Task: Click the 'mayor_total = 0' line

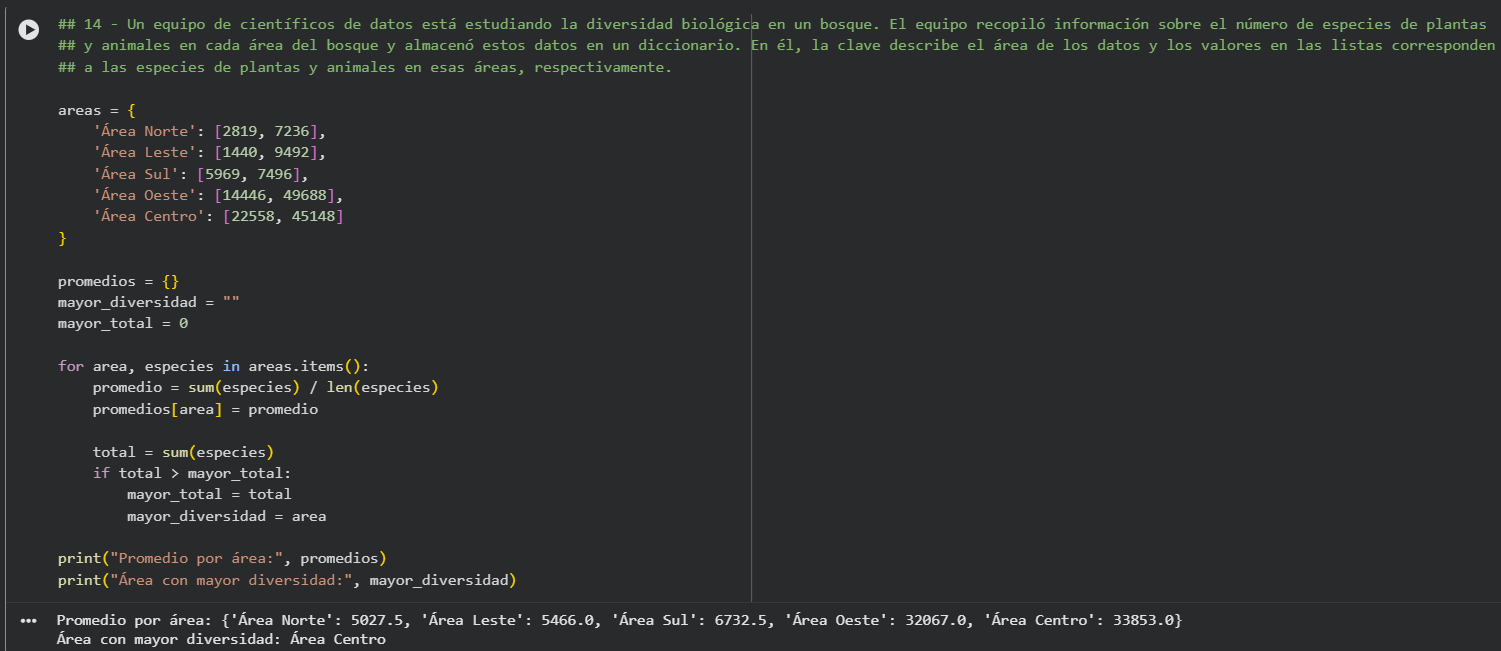Action: pyautogui.click(x=123, y=323)
